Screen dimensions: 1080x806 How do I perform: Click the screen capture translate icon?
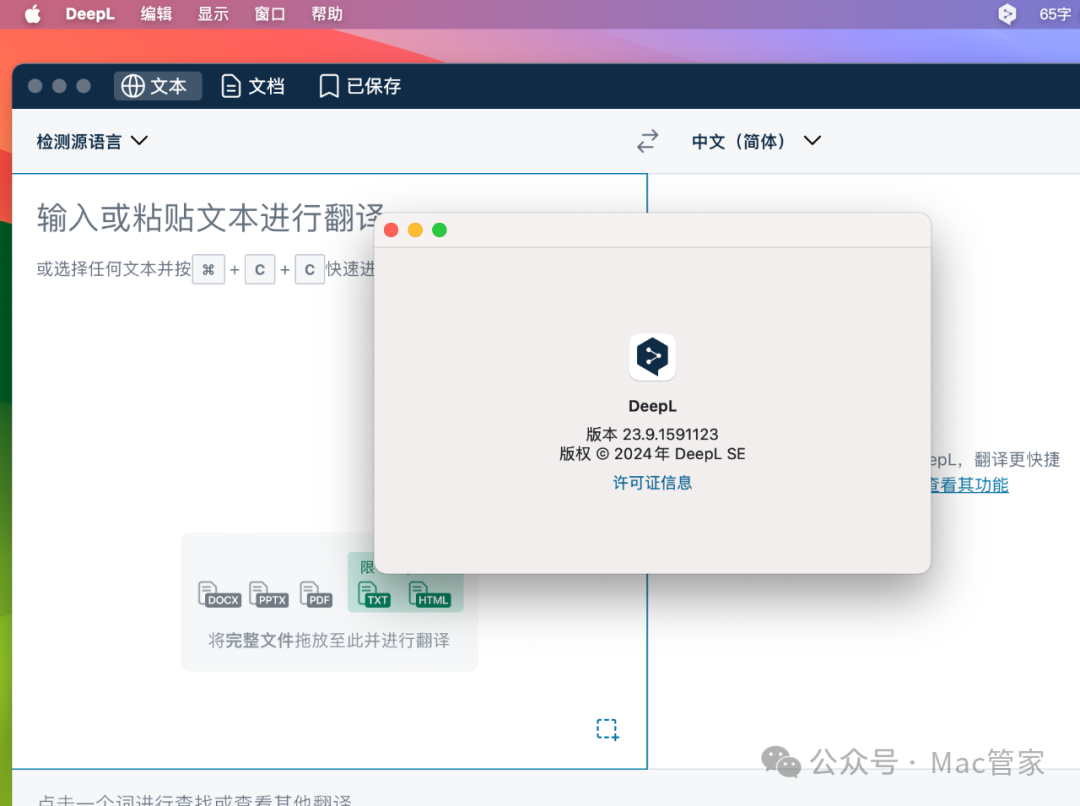[607, 730]
